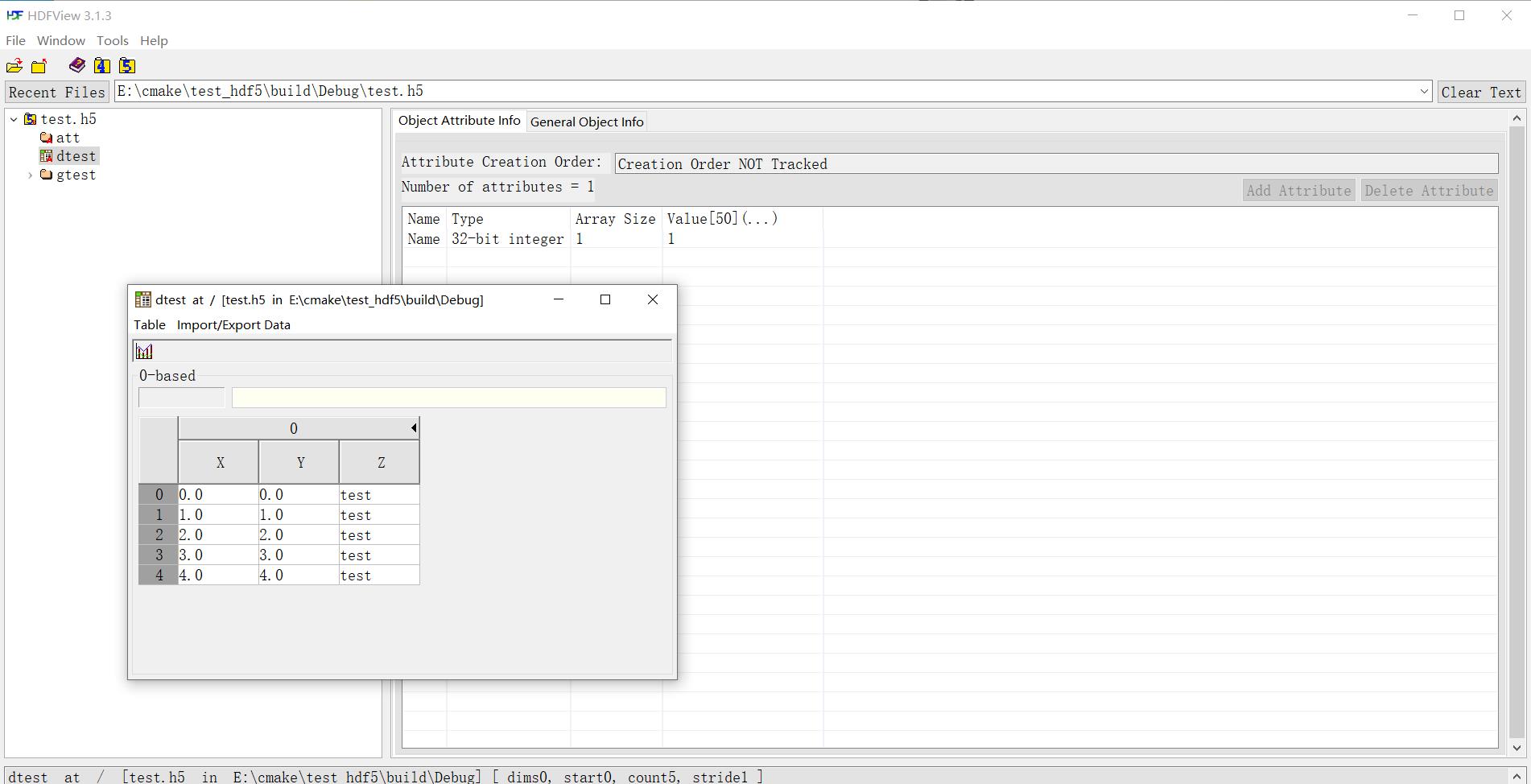The height and width of the screenshot is (784, 1531).
Task: Expand the gtest group node
Action: [30, 175]
